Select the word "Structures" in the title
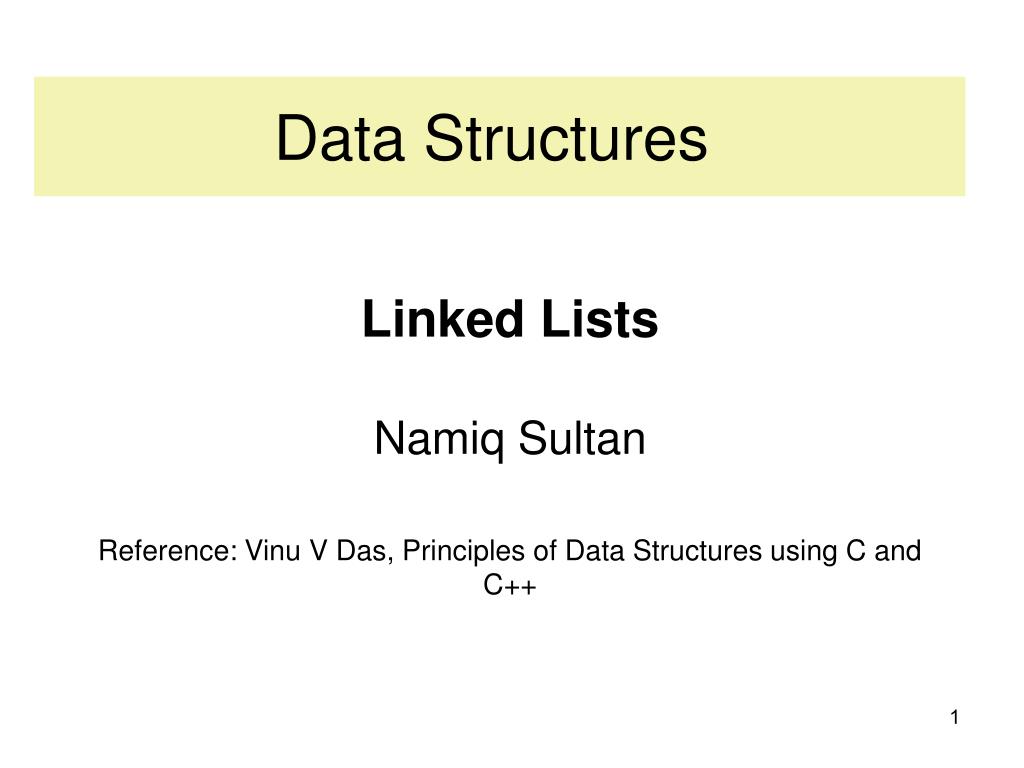 coord(566,138)
